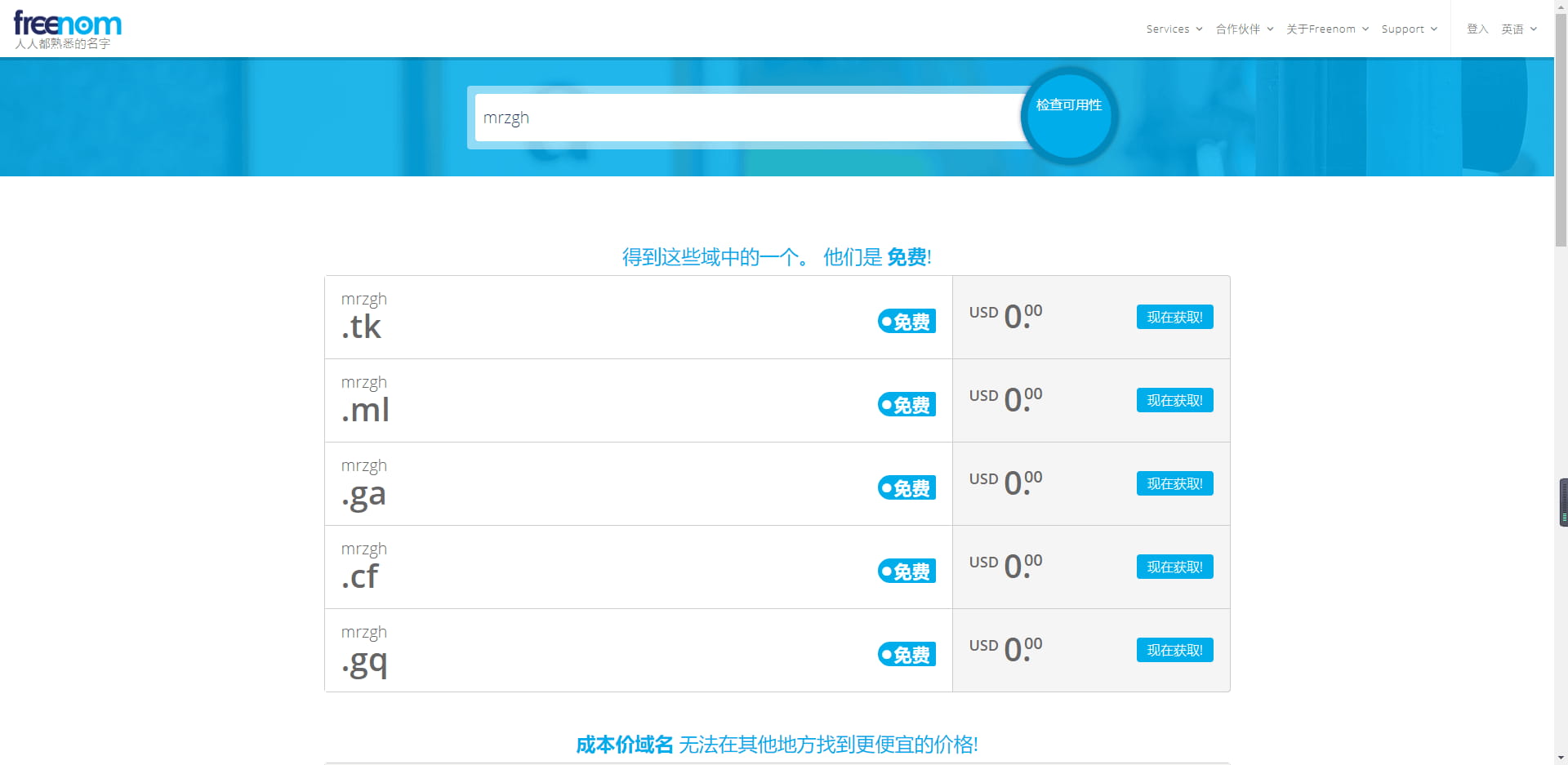Image resolution: width=1568 pixels, height=765 pixels.
Task: Click the free badge for mrzgh.ga
Action: tap(906, 488)
